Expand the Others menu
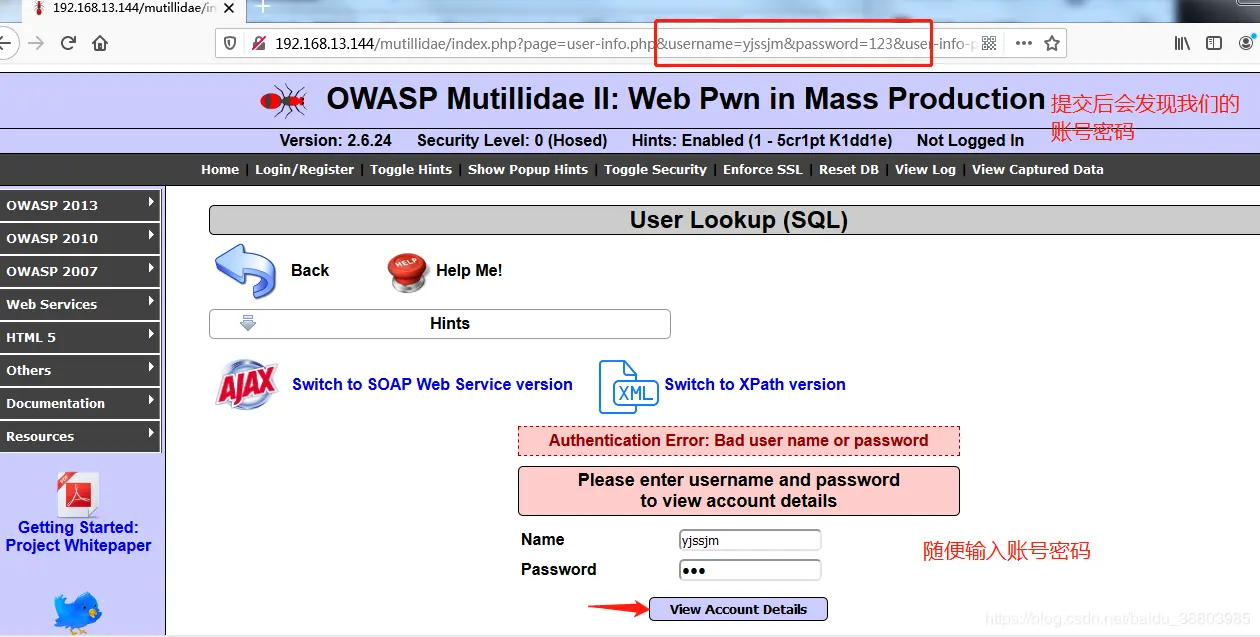Viewport: 1260px width, 637px height. (x=80, y=370)
